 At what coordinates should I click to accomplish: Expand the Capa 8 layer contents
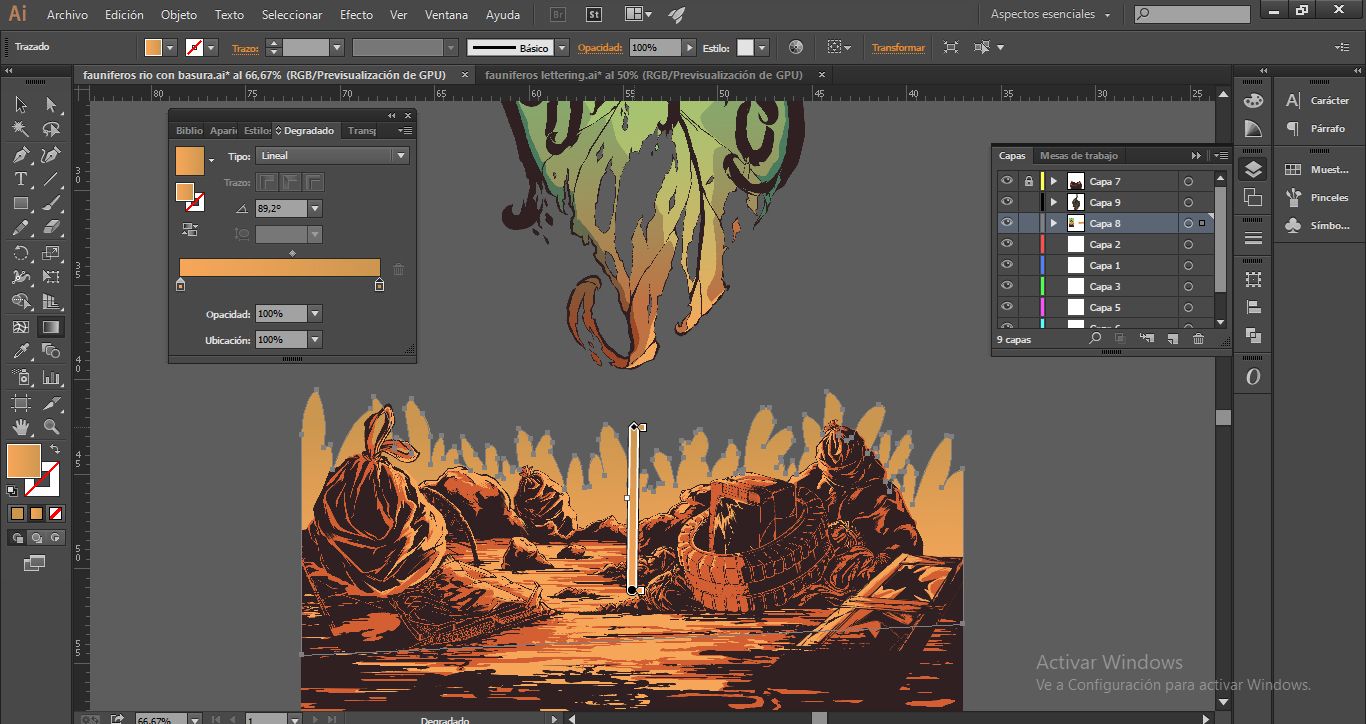pyautogui.click(x=1053, y=223)
